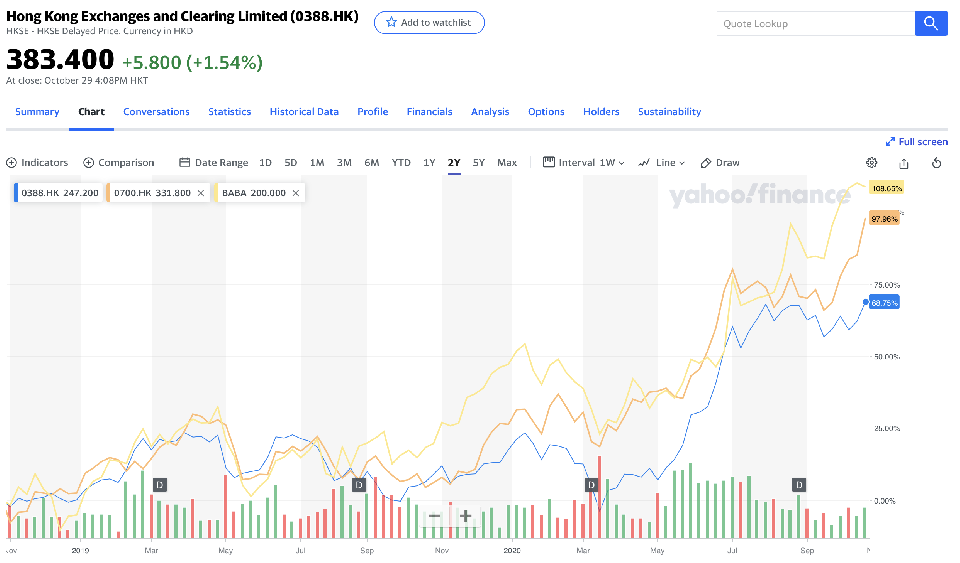Click Add to watchlist button
960x563 pixels.
(429, 22)
